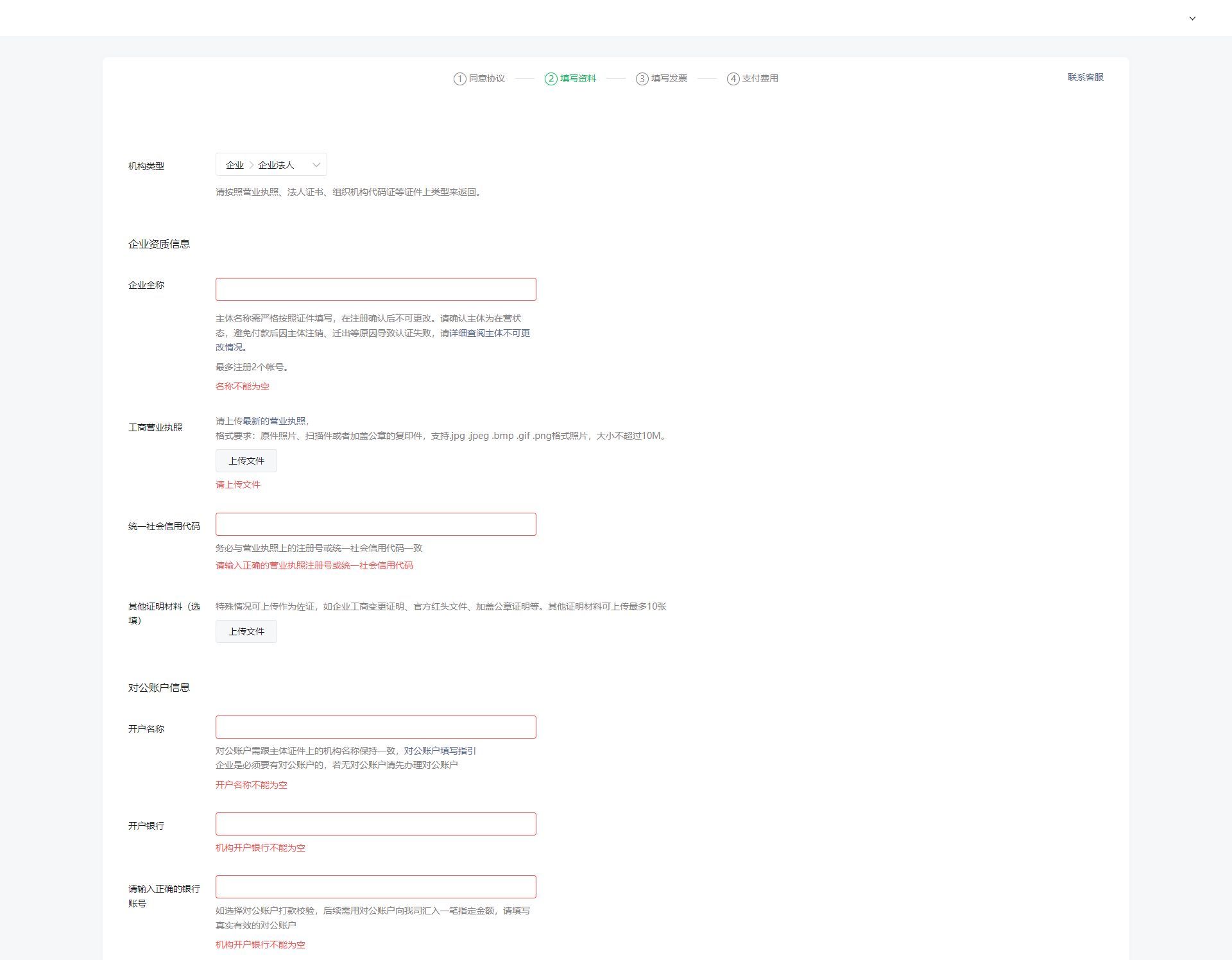The image size is (1232, 960).
Task: Open 联系客服 link
Action: (1085, 77)
